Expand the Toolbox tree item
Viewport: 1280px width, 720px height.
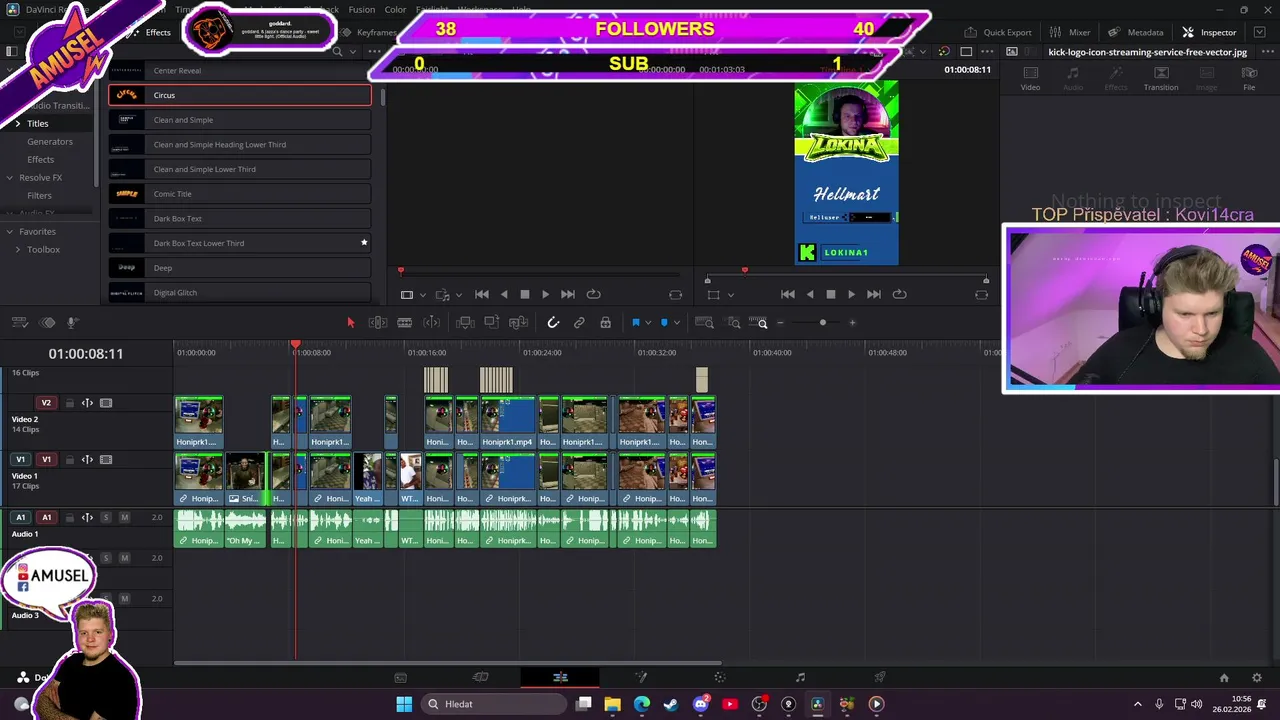17,249
